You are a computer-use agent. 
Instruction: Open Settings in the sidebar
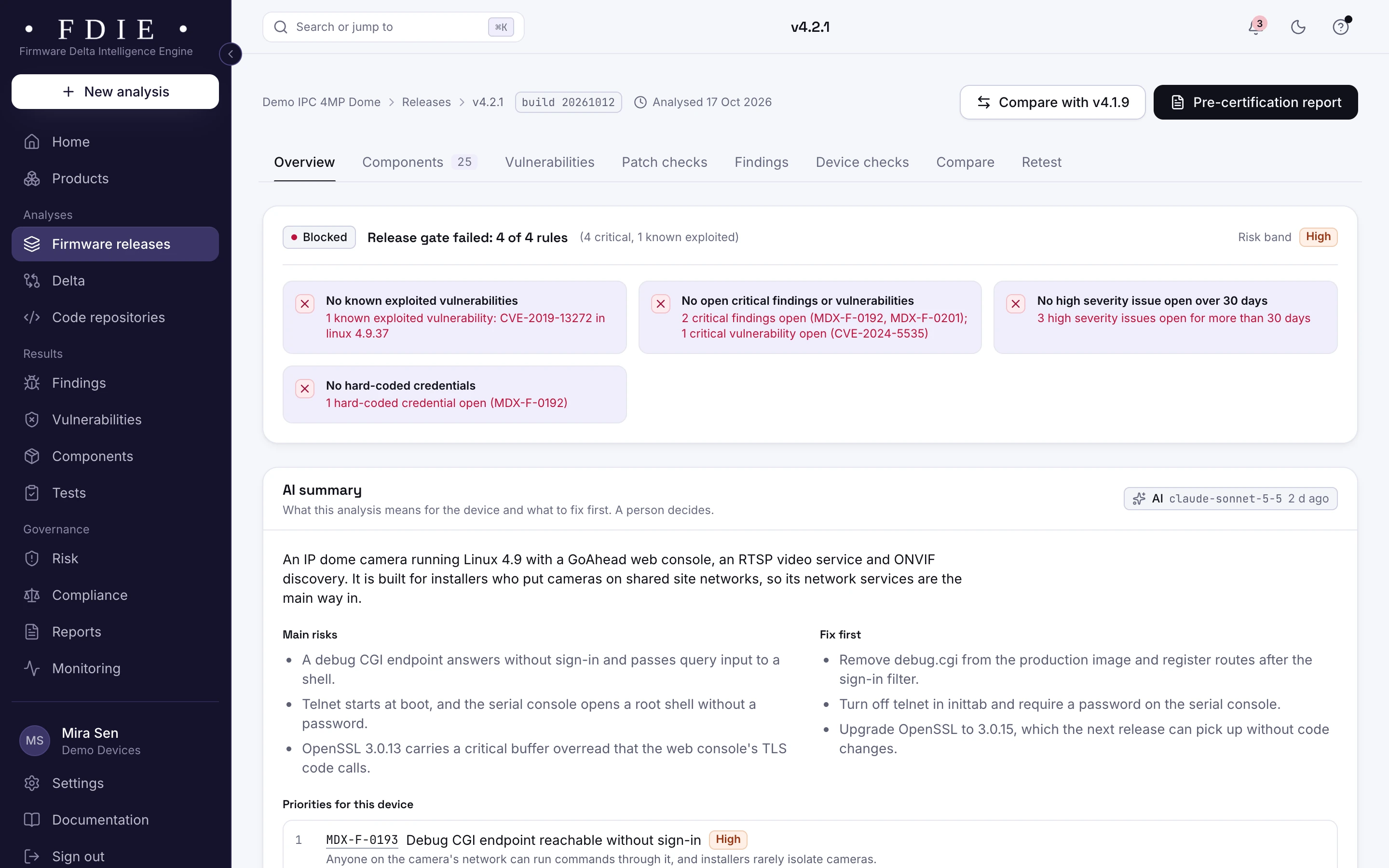point(115,784)
